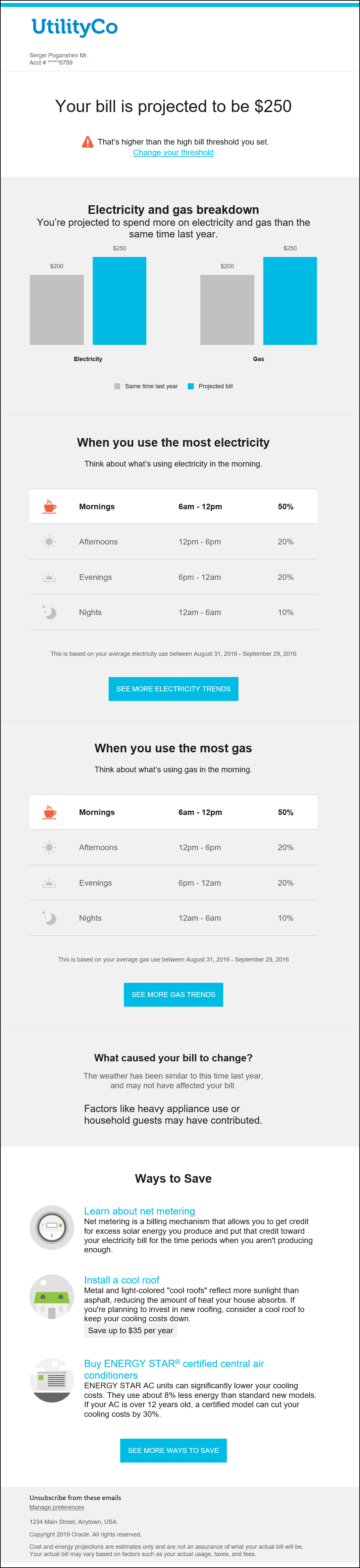360x1568 pixels.
Task: Click SEE MORE GAS TRENDS button
Action: (x=173, y=994)
